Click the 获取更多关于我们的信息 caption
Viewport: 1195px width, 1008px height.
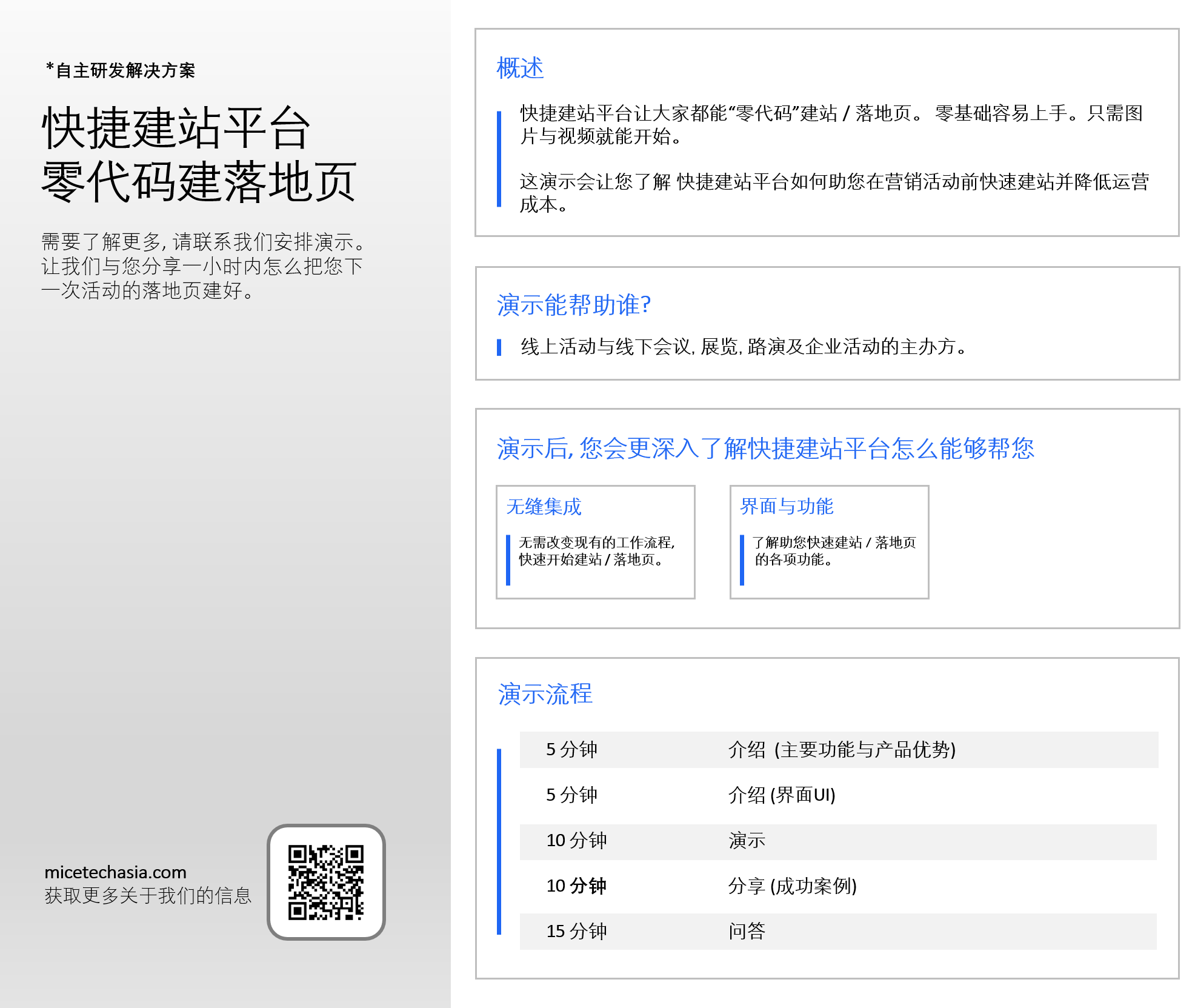click(x=148, y=896)
